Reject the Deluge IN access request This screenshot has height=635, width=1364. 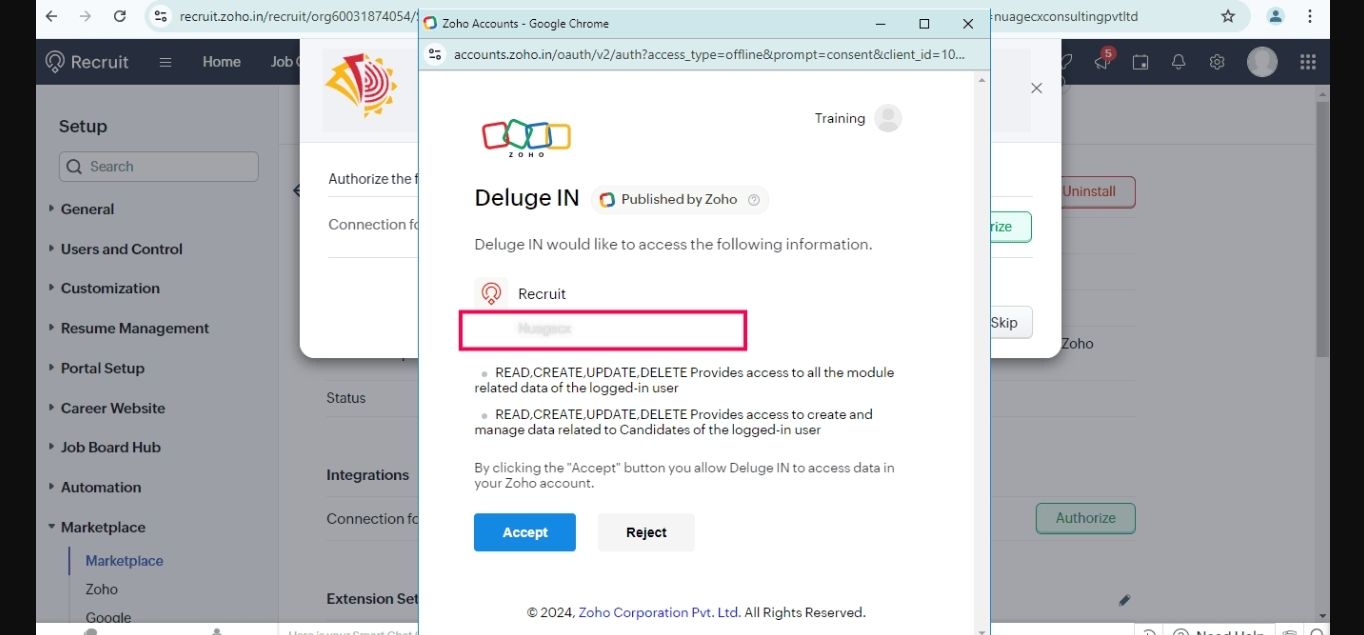(x=646, y=532)
